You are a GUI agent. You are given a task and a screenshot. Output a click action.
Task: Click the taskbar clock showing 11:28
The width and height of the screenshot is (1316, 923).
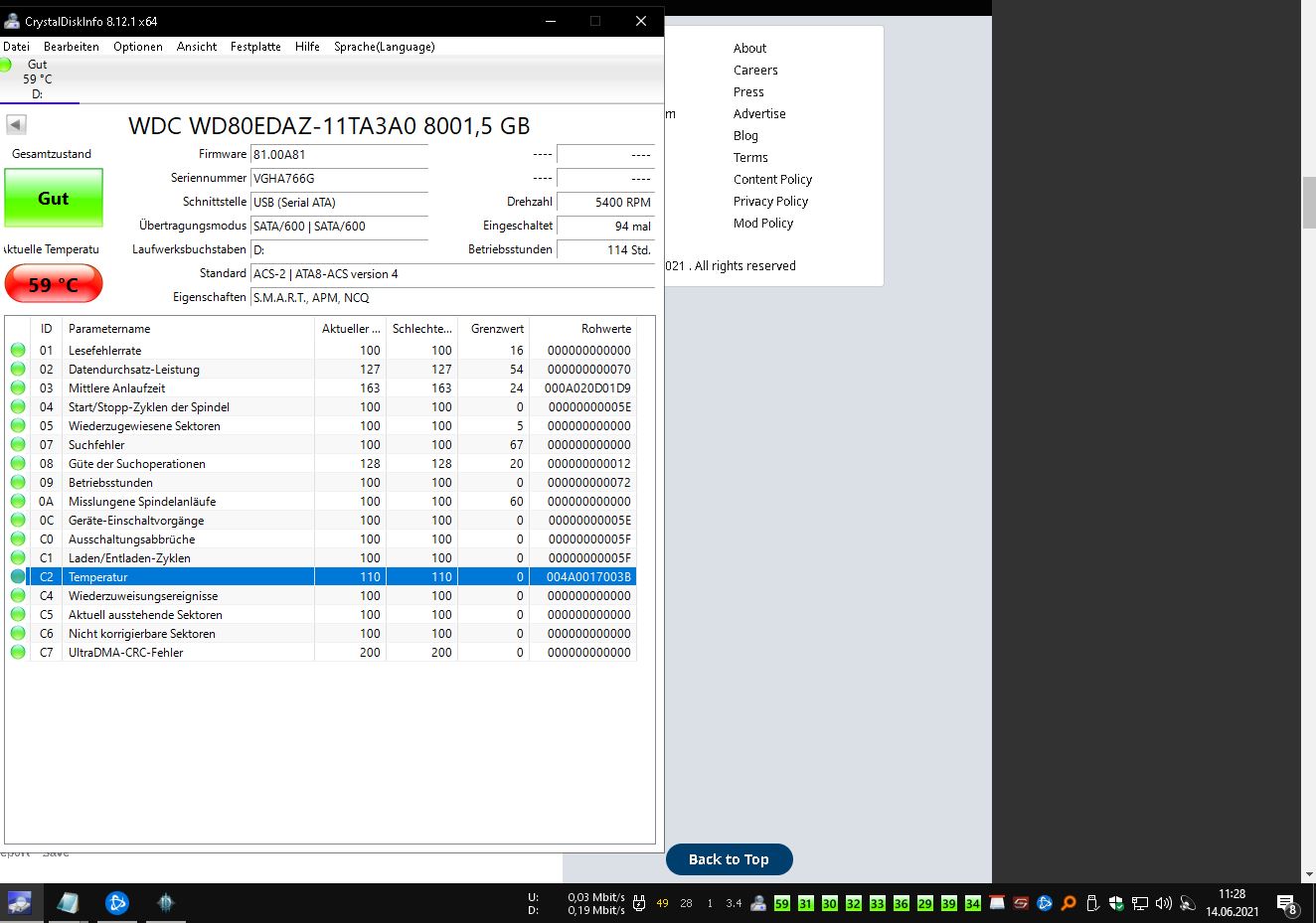click(1233, 902)
